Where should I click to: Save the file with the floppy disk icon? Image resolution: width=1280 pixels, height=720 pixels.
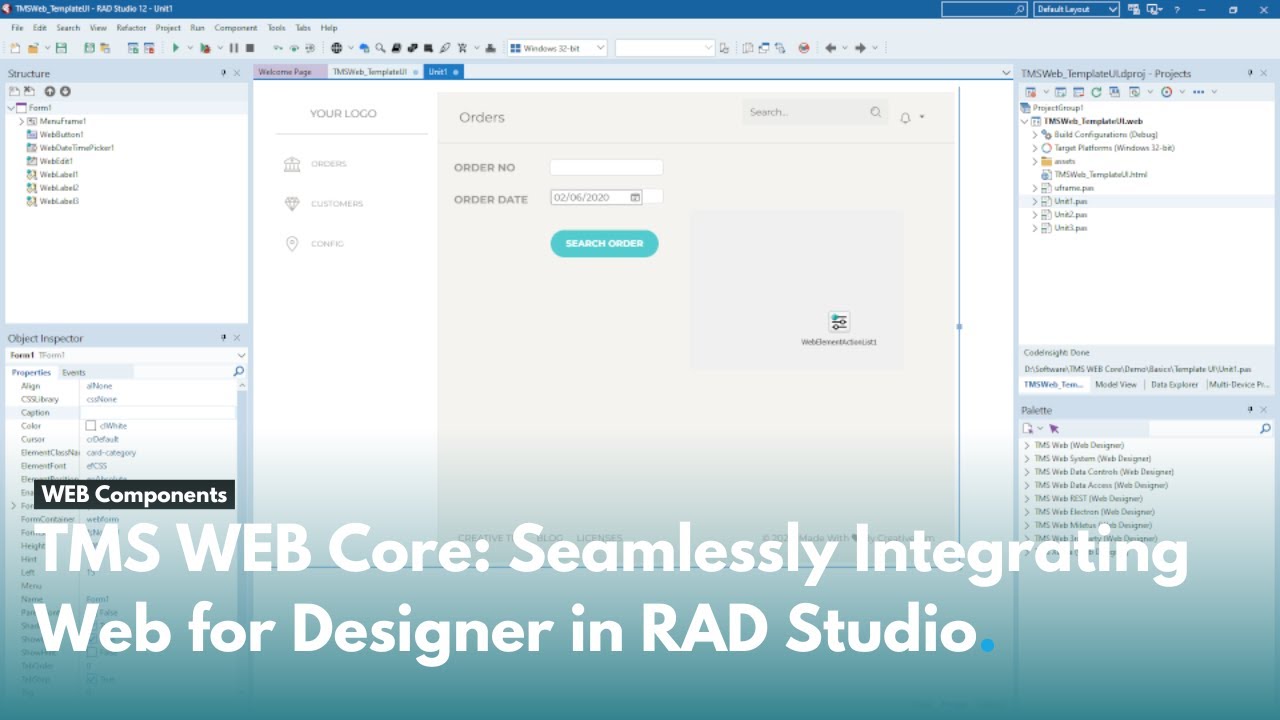[x=61, y=48]
